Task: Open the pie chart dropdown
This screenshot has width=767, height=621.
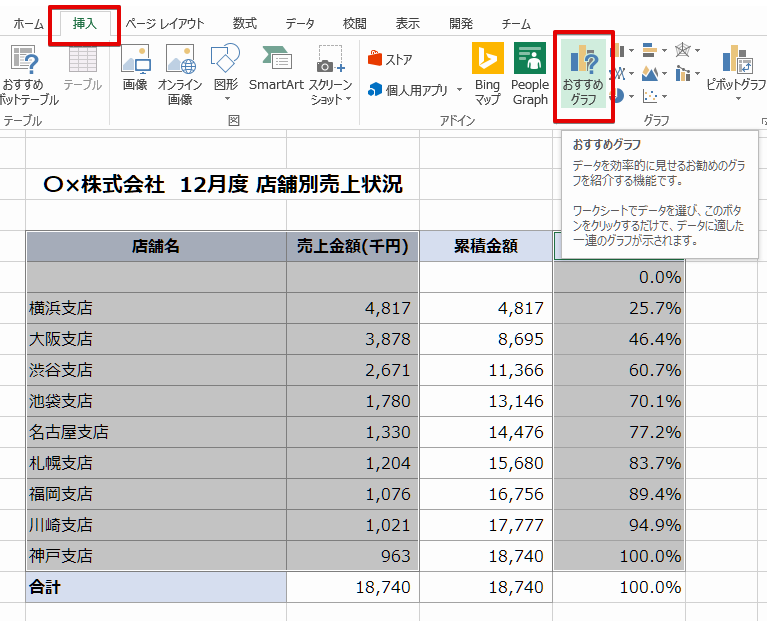Action: pos(631,96)
